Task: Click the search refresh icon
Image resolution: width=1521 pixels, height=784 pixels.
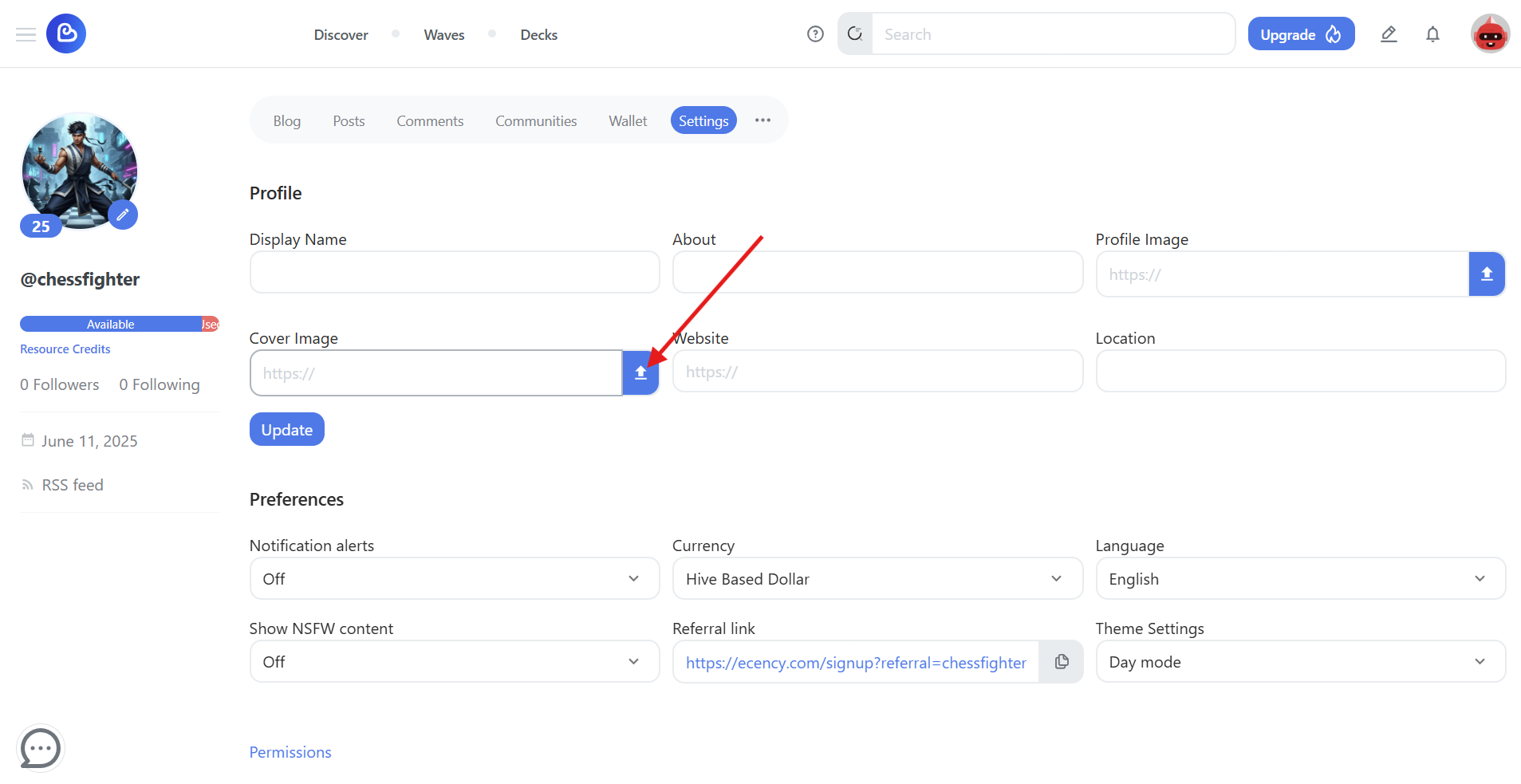Action: tap(855, 33)
